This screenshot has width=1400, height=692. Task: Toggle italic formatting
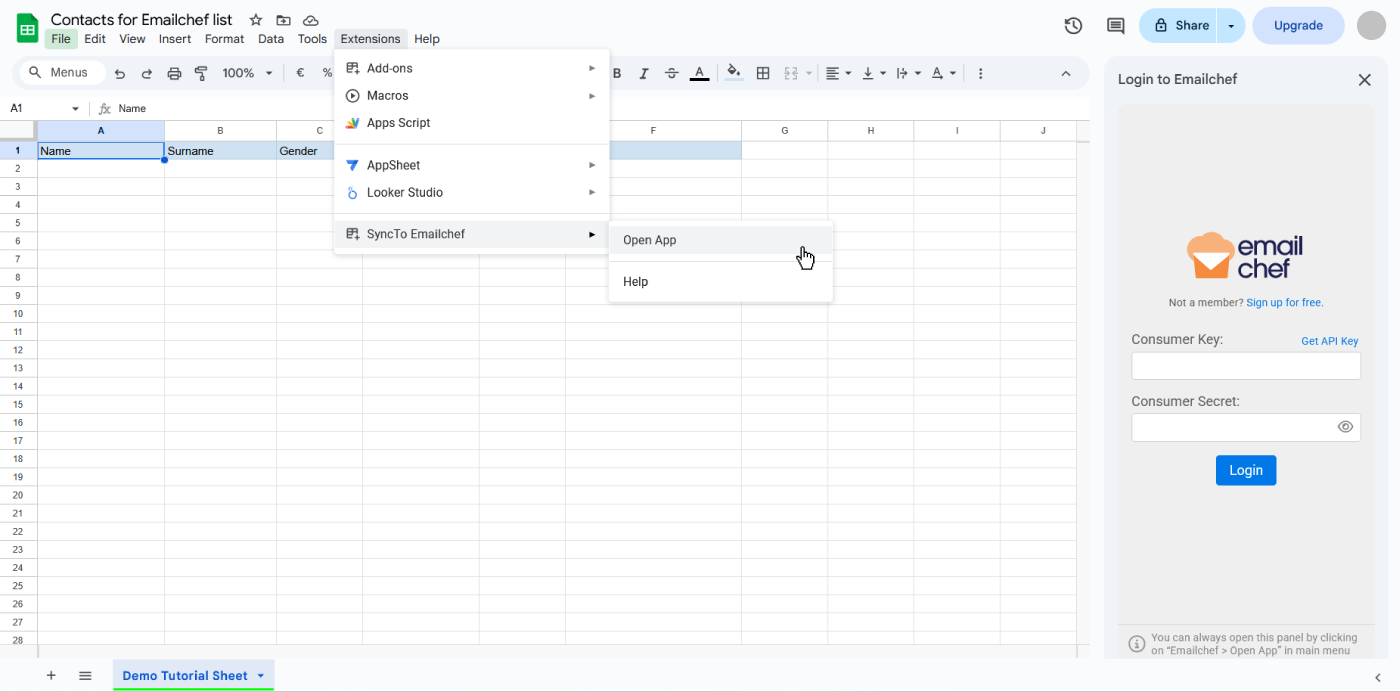[x=644, y=73]
